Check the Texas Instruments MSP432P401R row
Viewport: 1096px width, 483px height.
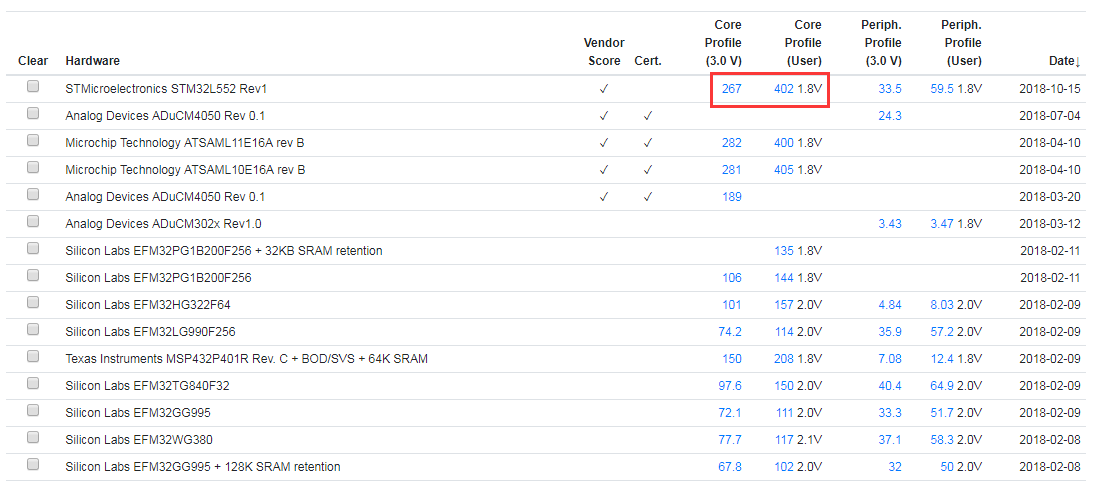click(33, 356)
